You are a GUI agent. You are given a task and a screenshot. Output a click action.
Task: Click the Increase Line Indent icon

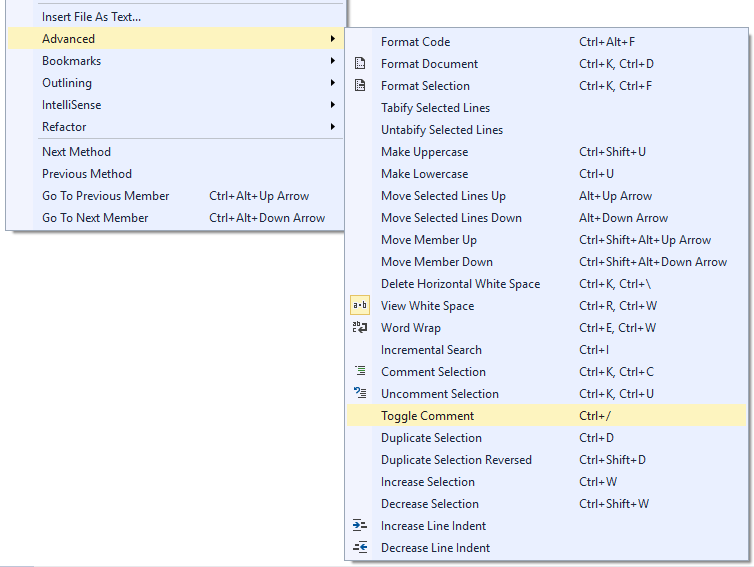pos(360,525)
